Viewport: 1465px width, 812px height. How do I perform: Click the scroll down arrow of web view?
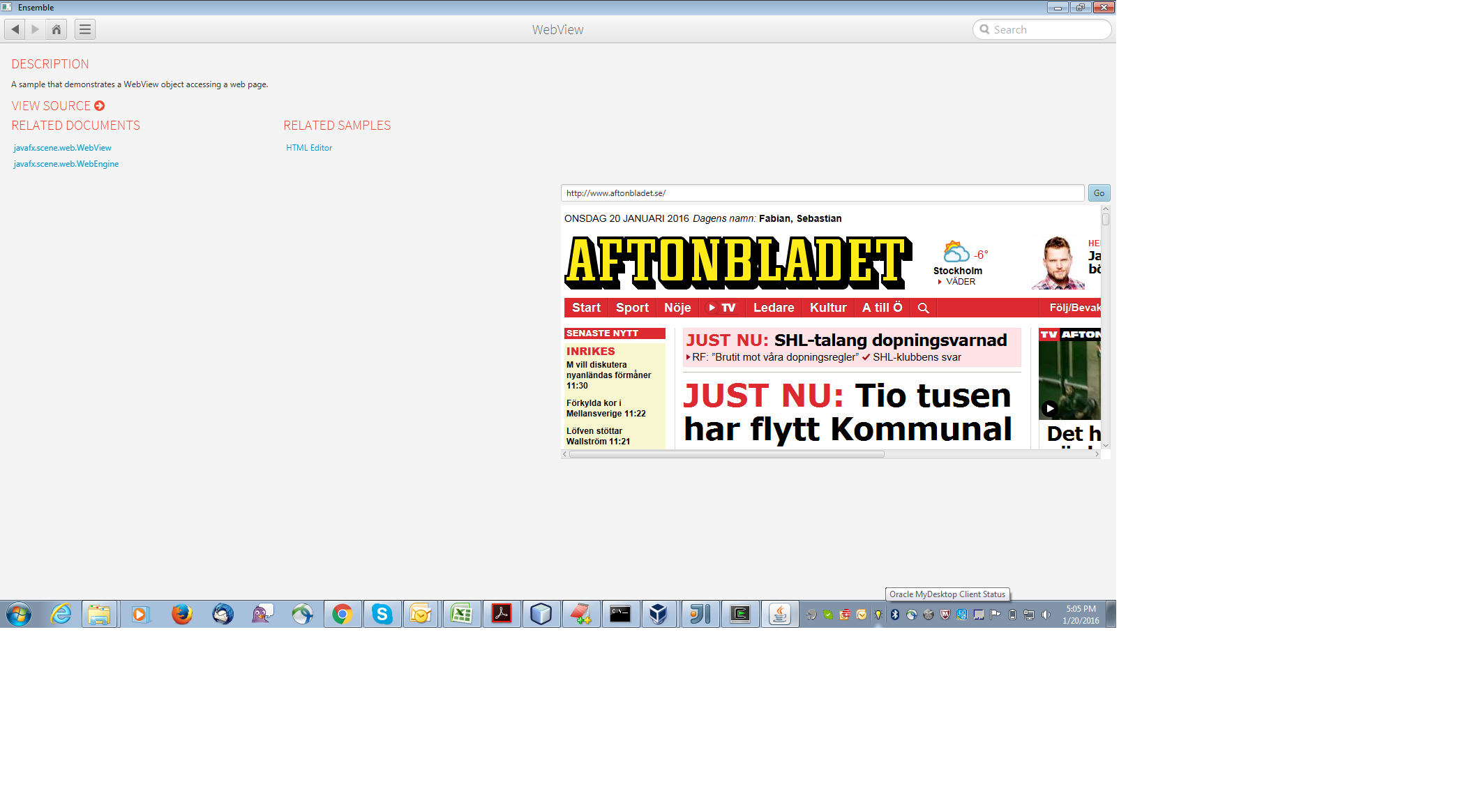1106,445
